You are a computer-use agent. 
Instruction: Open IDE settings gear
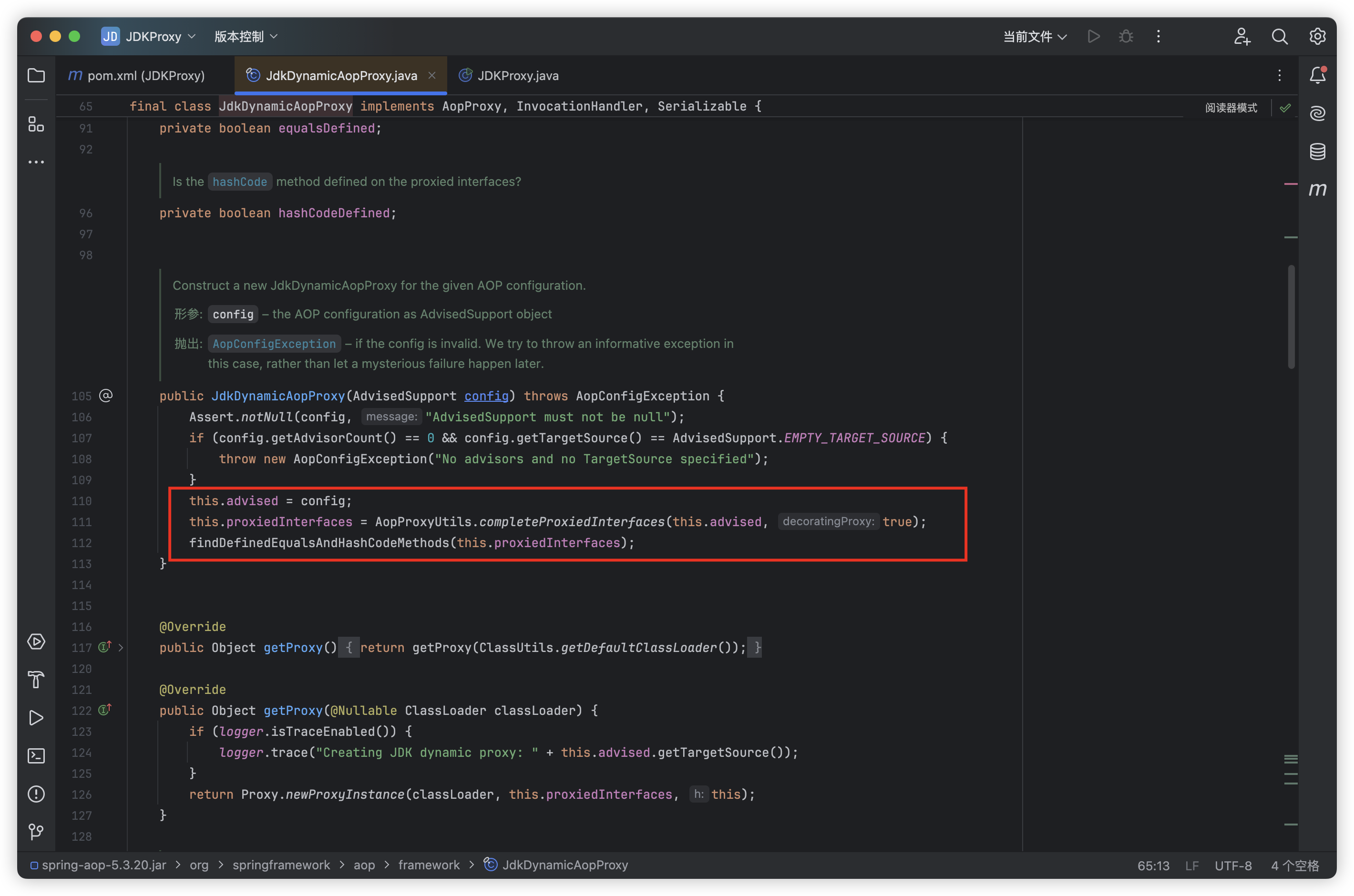(1317, 37)
